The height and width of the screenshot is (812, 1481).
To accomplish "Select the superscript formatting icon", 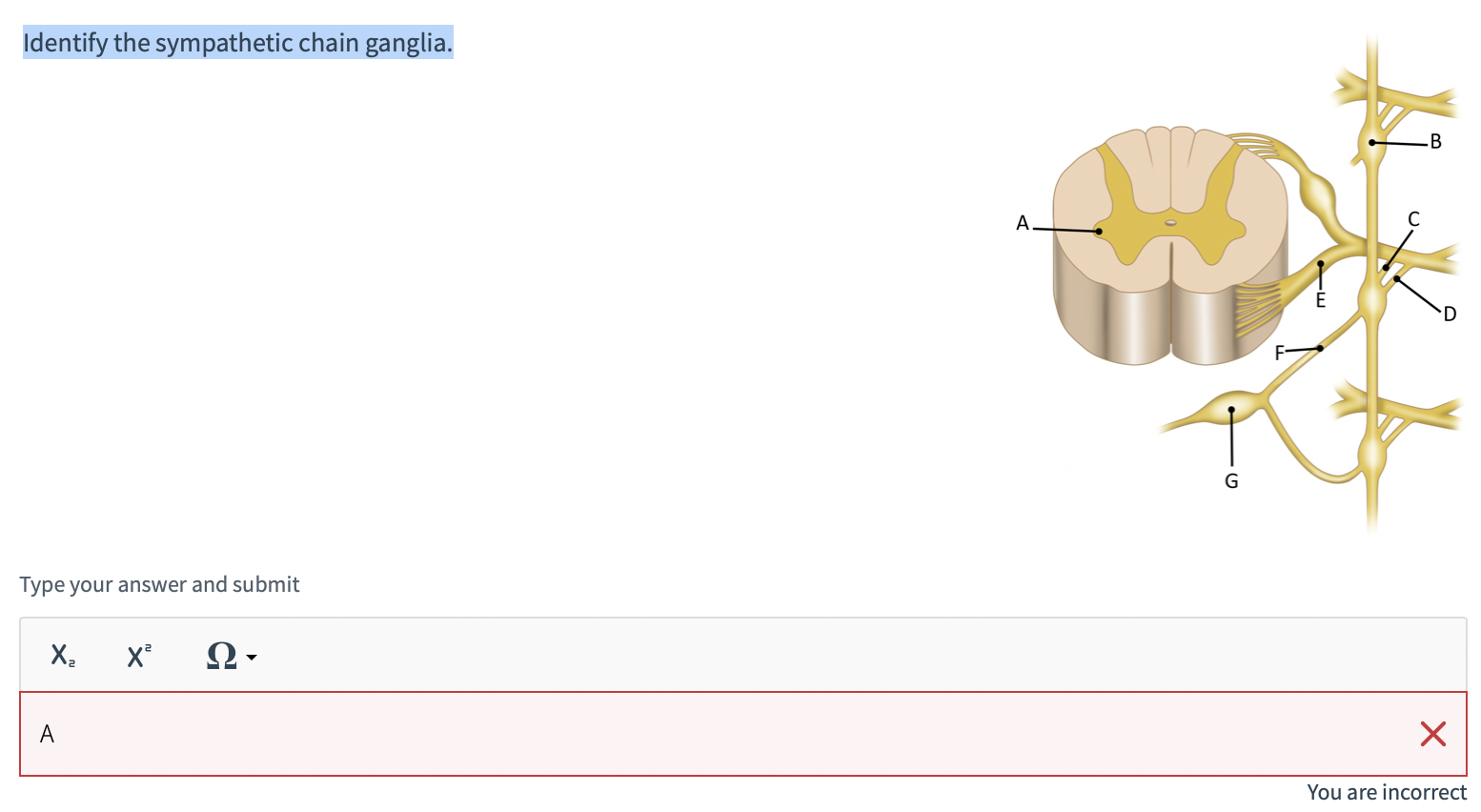I will tap(138, 656).
